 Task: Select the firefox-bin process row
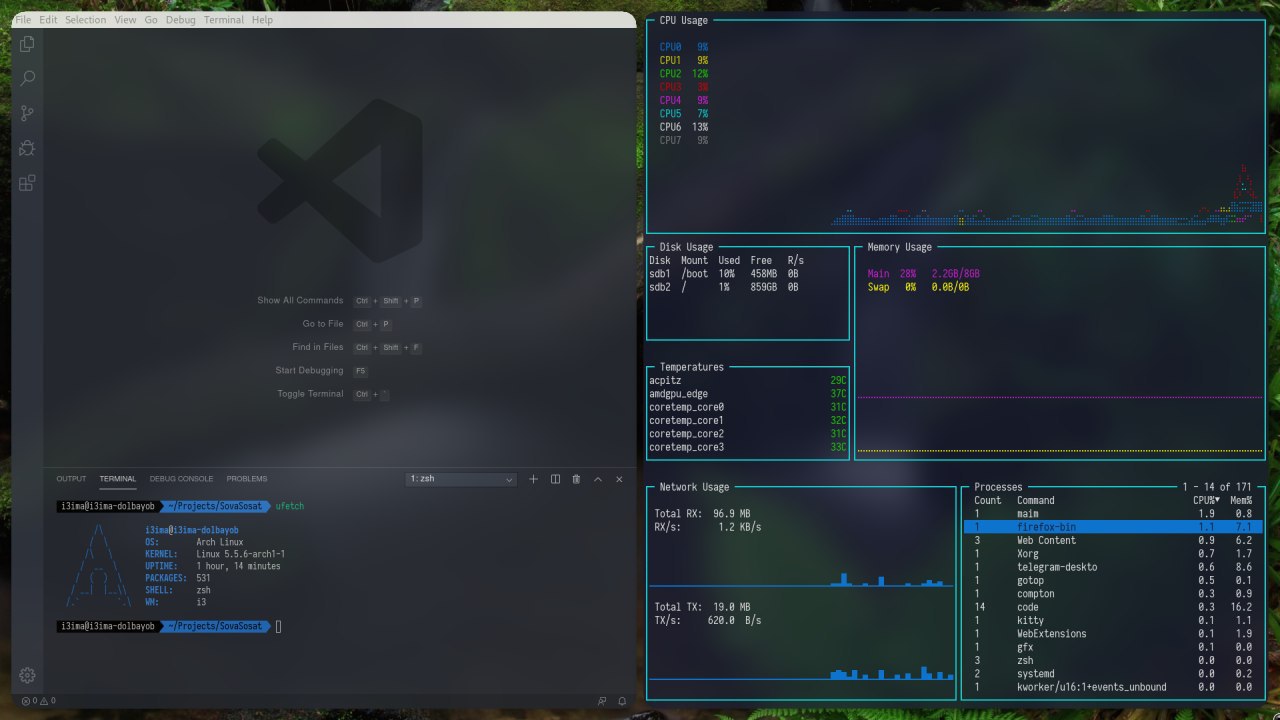(1114, 527)
